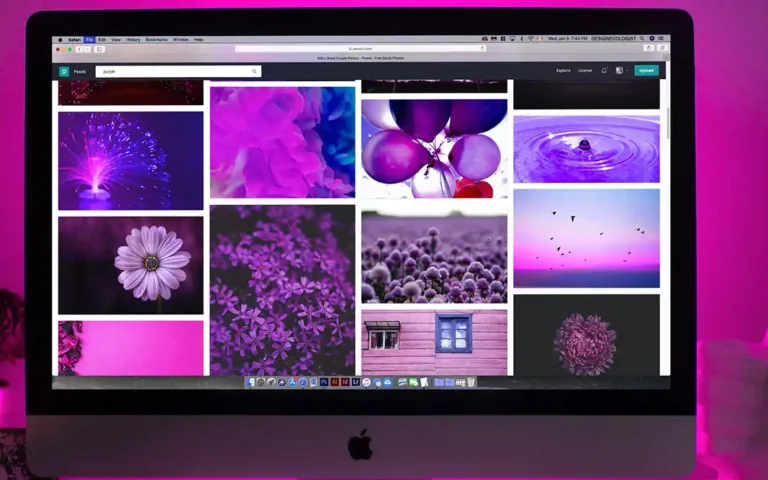Viewport: 768px width, 480px height.
Task: Click the Upload button
Action: (x=646, y=71)
